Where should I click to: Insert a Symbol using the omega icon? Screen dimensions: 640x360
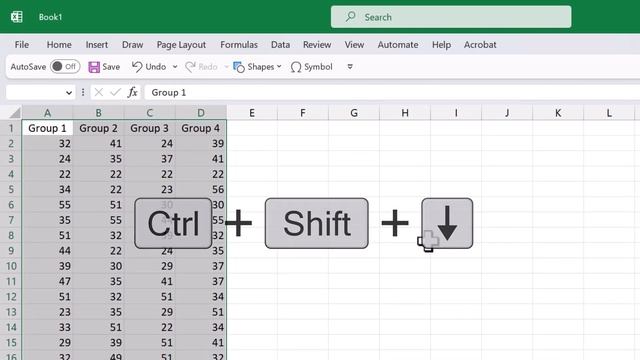coord(296,67)
